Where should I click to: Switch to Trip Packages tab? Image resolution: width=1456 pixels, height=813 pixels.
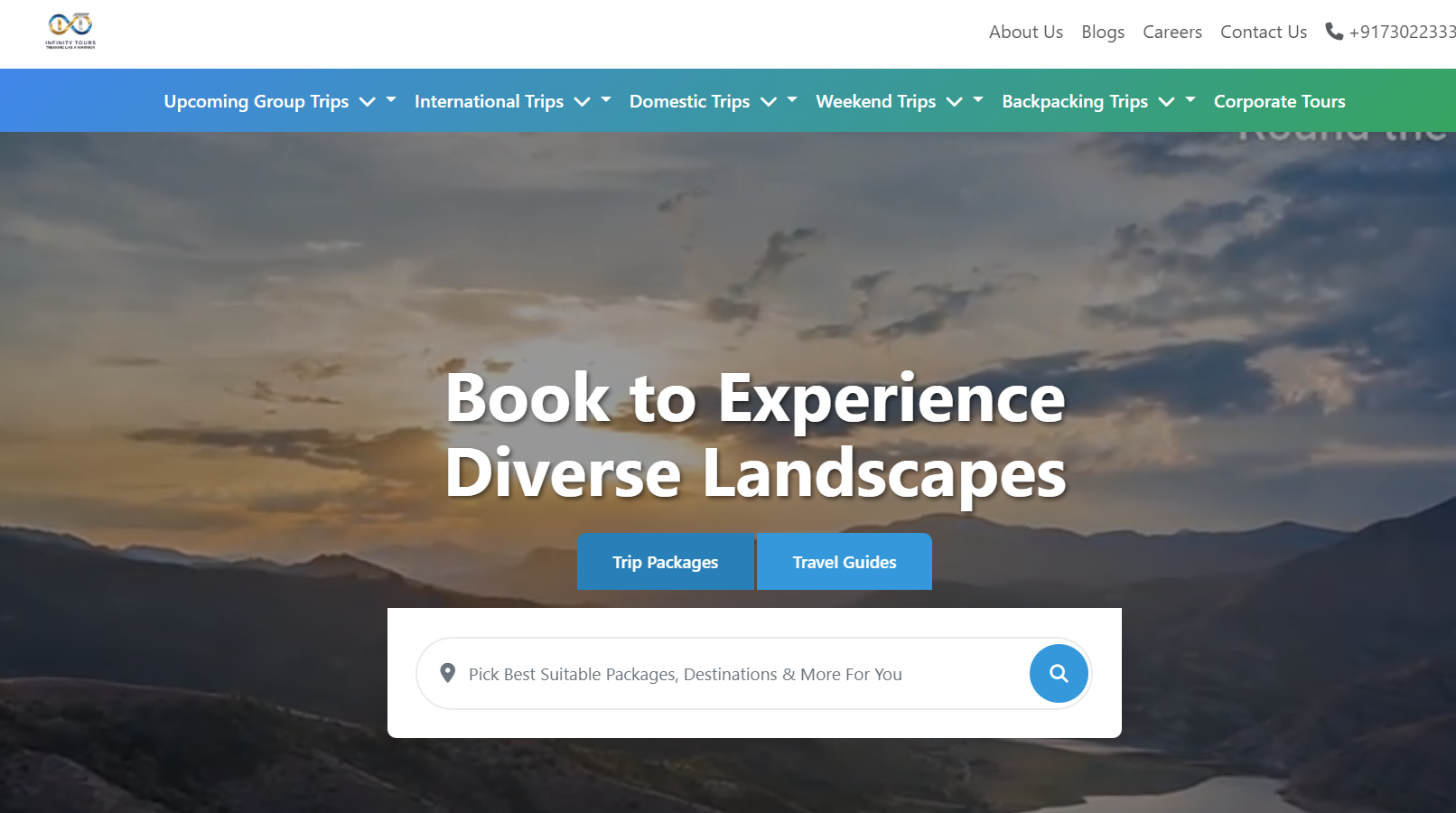coord(666,562)
